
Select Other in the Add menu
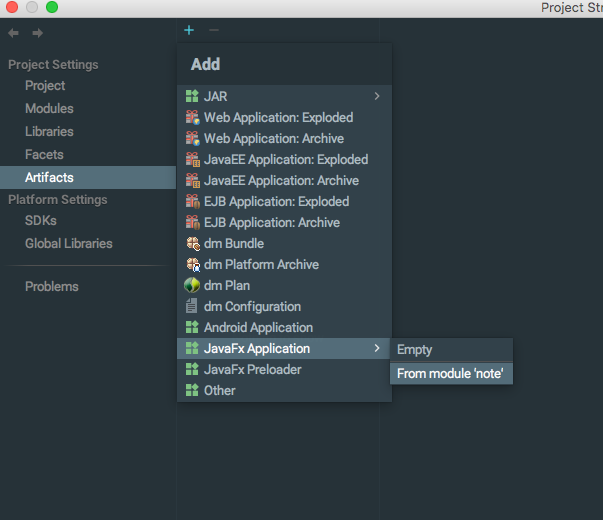click(284, 390)
